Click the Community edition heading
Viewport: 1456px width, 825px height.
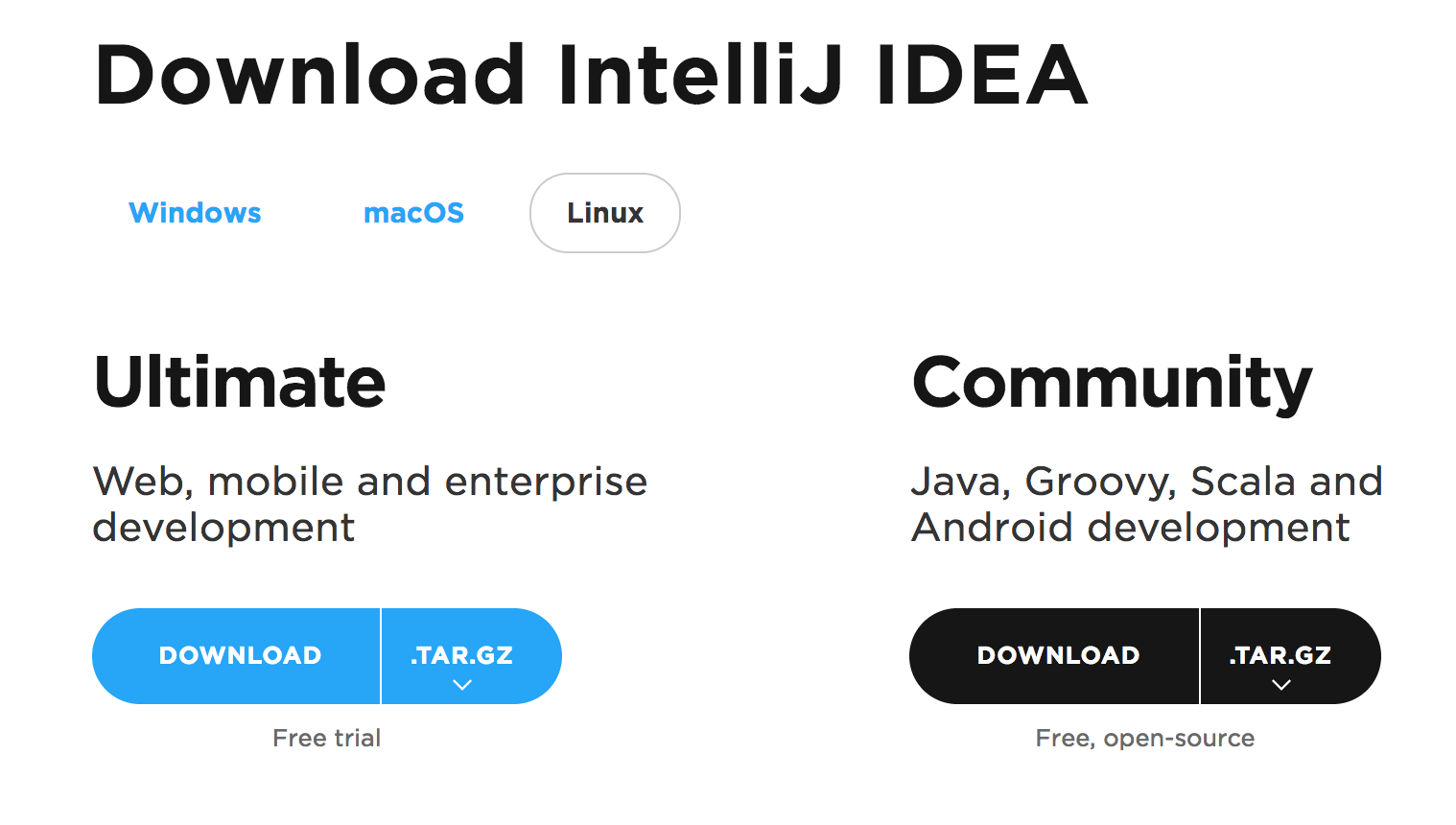(x=1114, y=382)
